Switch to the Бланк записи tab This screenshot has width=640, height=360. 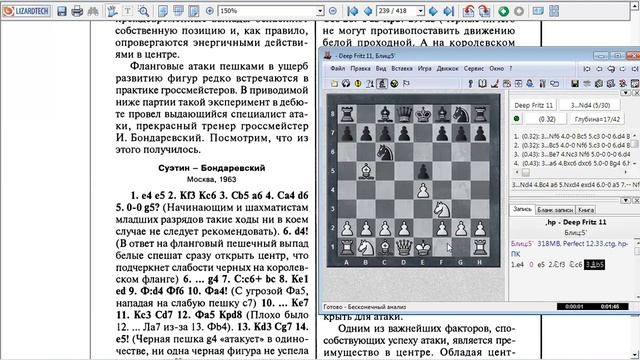[x=555, y=210]
